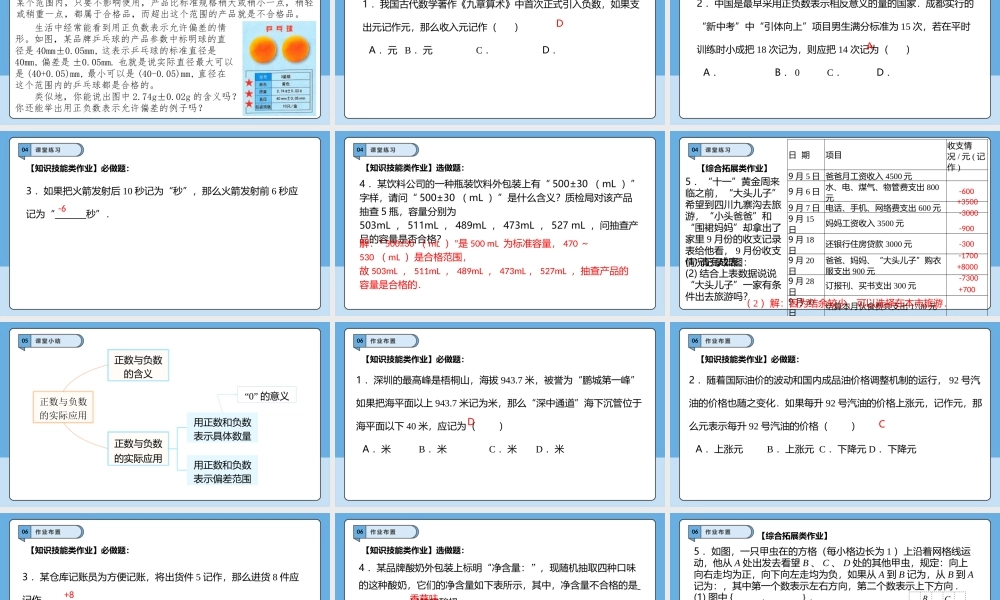
Task: Click the red '+700' value beside the table
Action: coord(966,289)
